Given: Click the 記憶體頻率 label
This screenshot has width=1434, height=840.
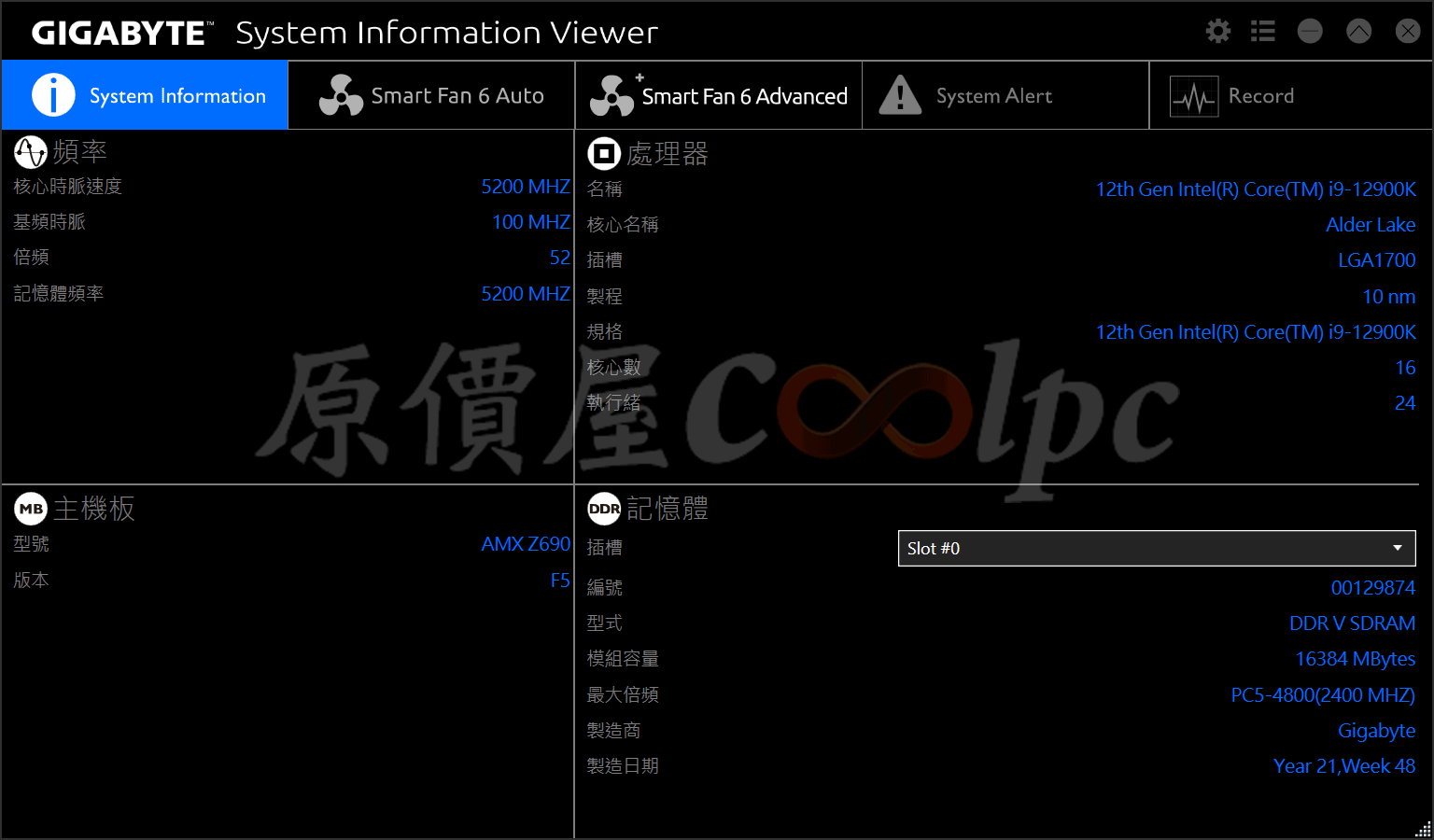Looking at the screenshot, I should pyautogui.click(x=58, y=294).
